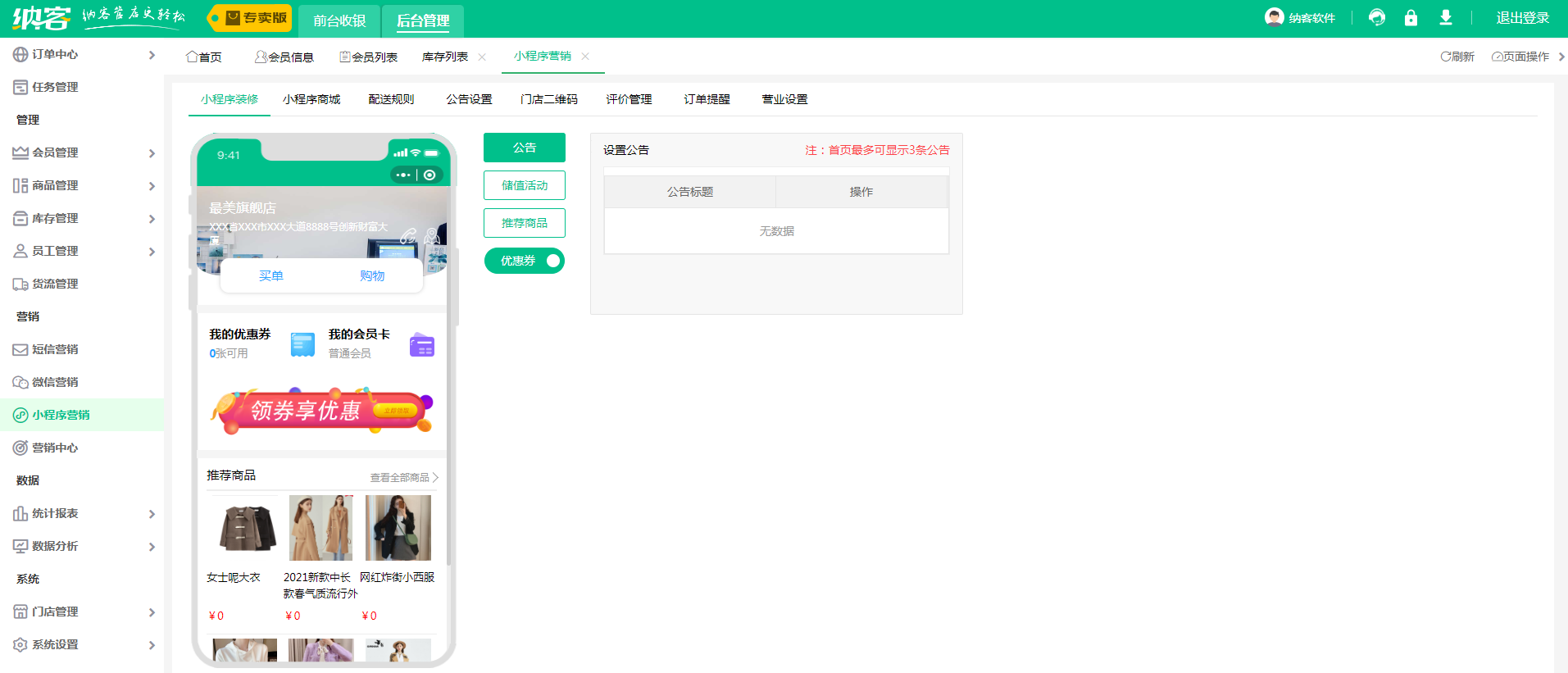Image resolution: width=1568 pixels, height=673 pixels.
Task: Click the 专卖版 edition badge
Action: click(249, 18)
